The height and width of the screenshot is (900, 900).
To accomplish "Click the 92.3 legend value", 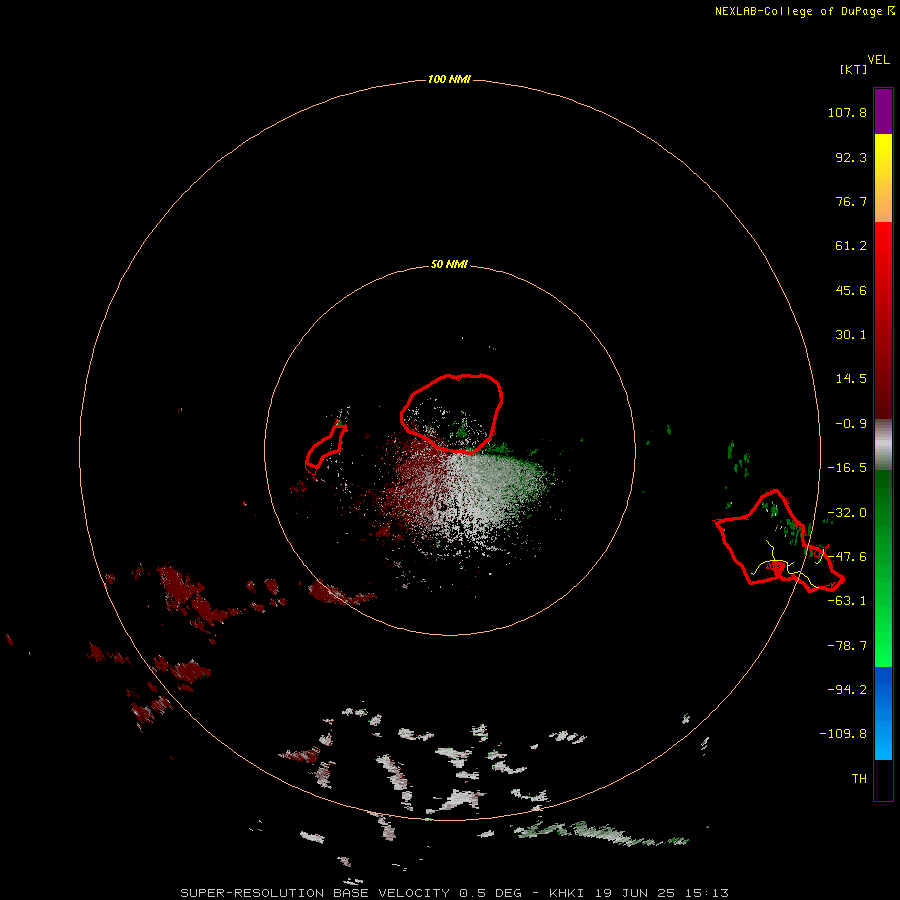I will 851,157.
